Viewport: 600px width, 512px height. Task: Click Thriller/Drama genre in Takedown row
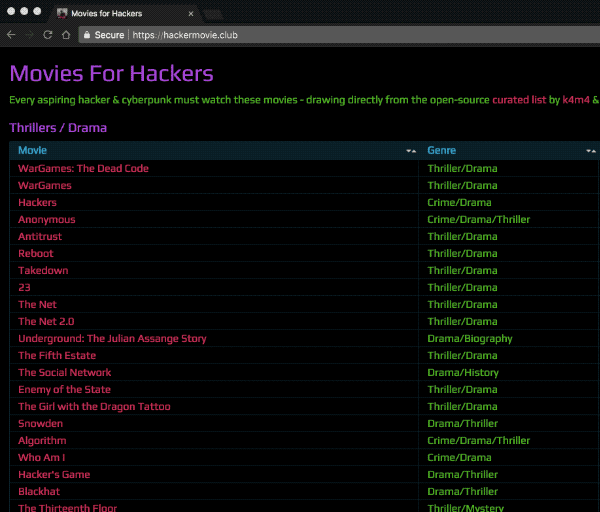(462, 271)
